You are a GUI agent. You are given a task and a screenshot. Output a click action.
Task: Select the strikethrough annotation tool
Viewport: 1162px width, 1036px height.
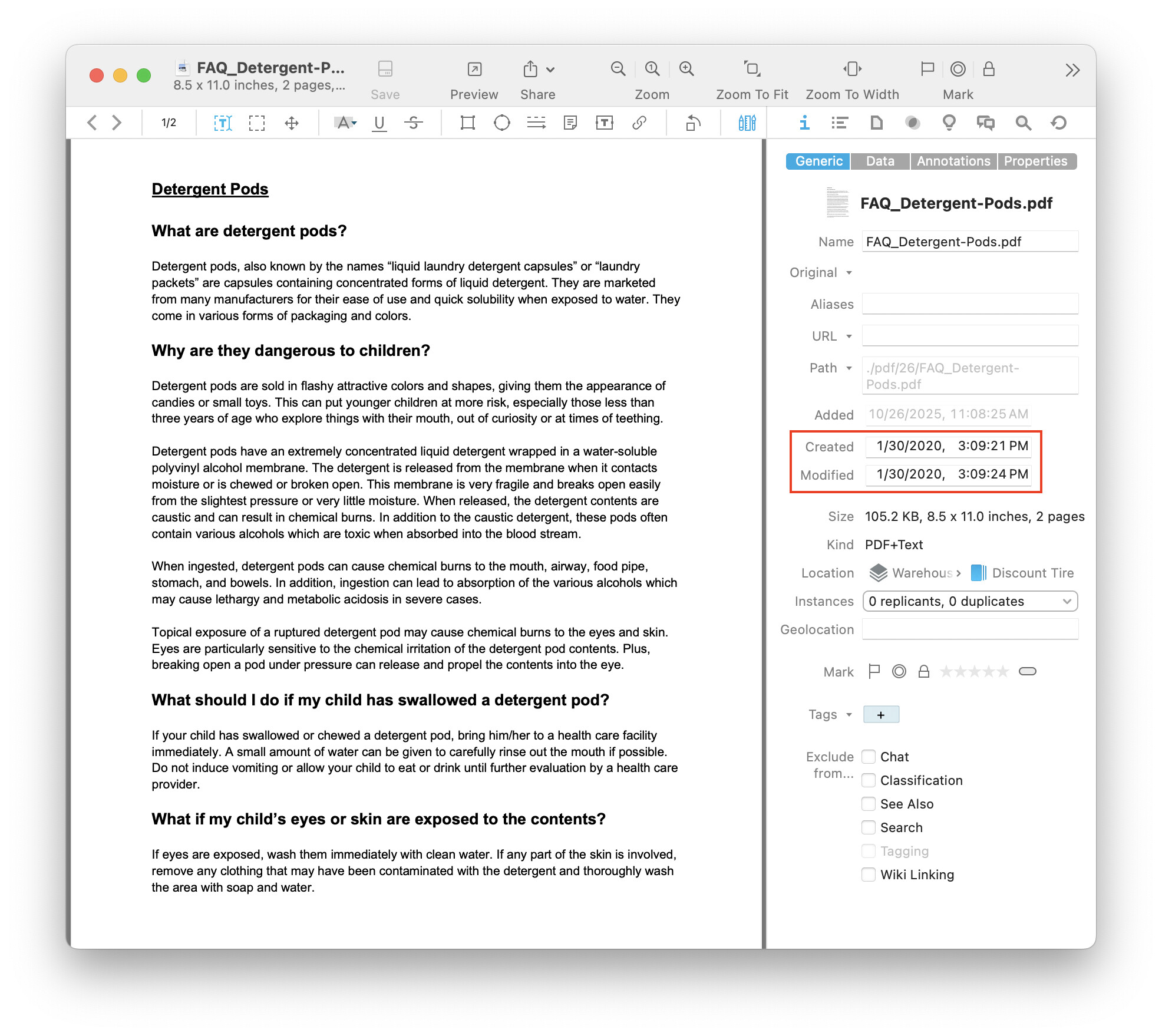click(414, 123)
